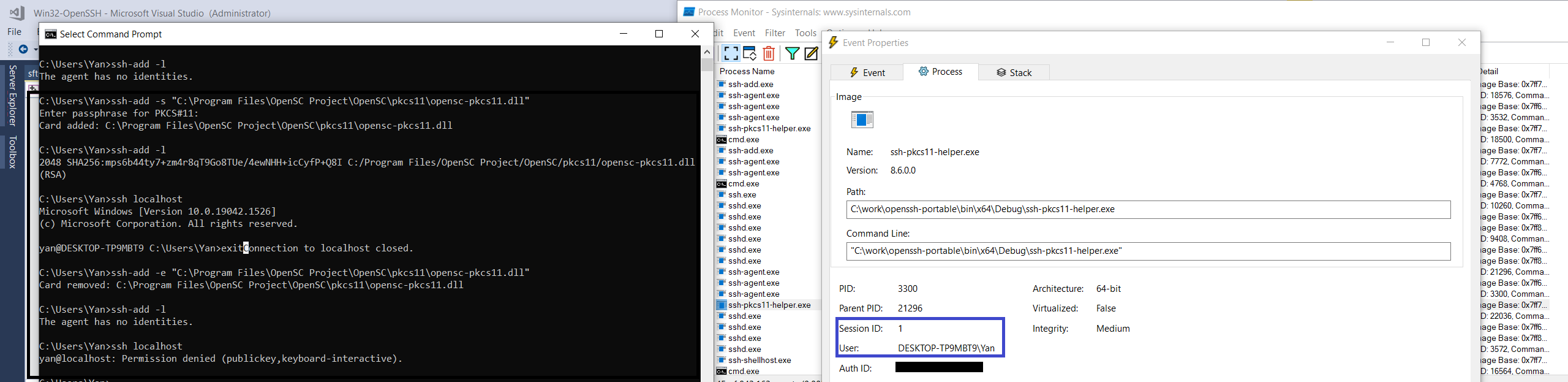Select the Process tab in Event Properties
The image size is (1568, 382).
(940, 72)
